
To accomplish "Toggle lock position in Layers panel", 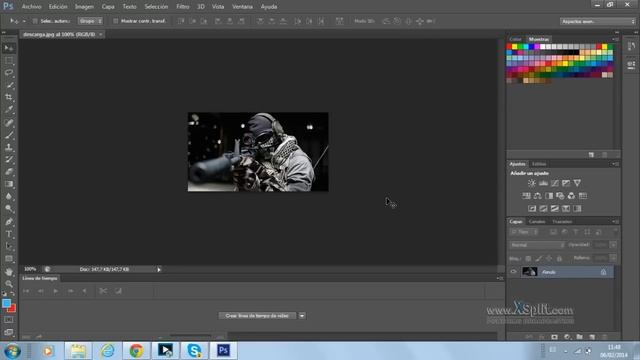I will click(549, 258).
